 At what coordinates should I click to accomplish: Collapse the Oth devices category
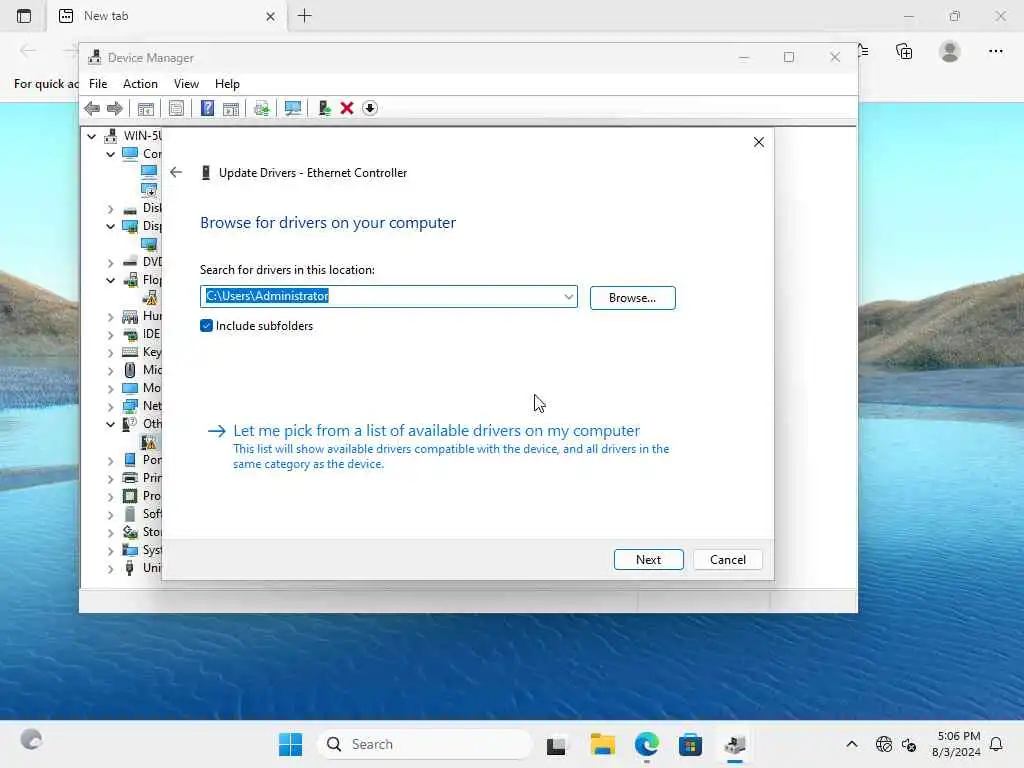[110, 424]
